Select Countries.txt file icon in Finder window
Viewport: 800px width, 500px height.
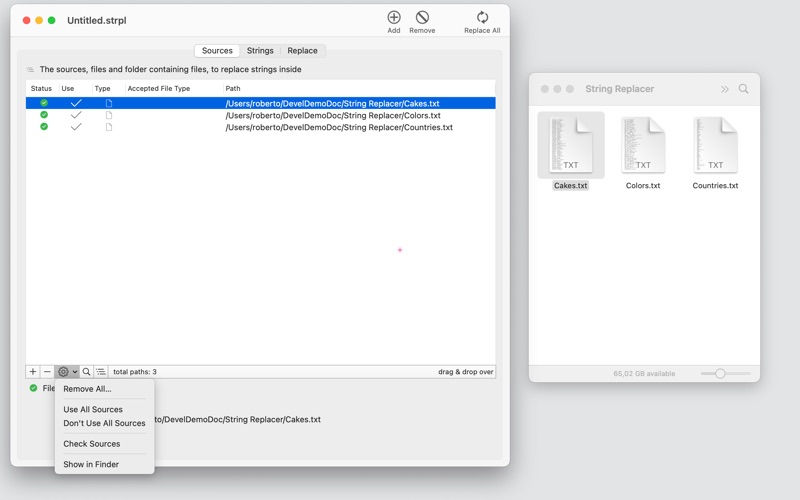point(715,144)
